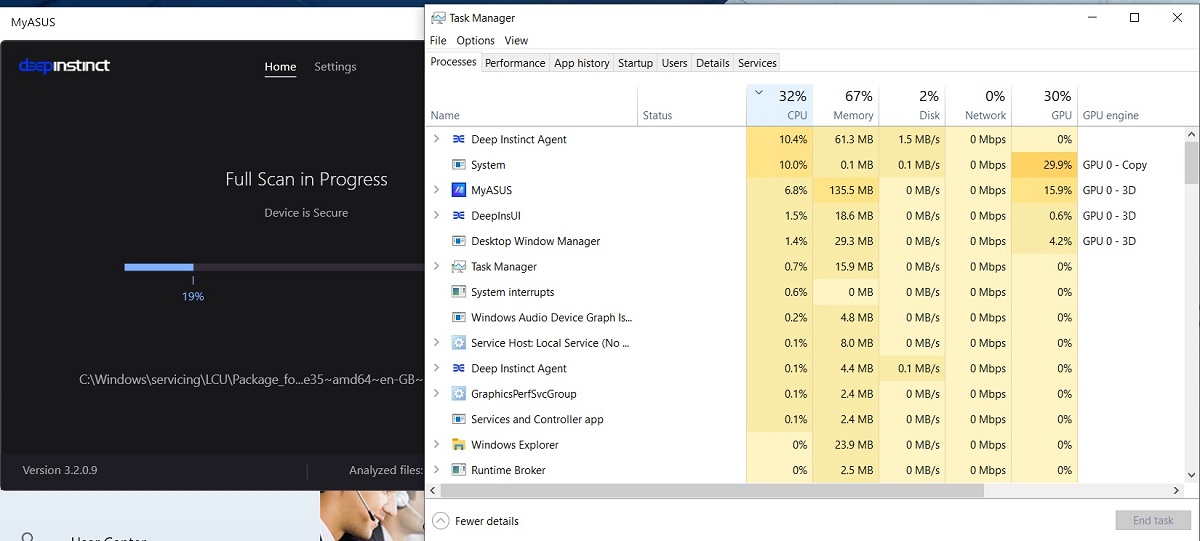Open the File menu
This screenshot has width=1200, height=541.
tap(438, 41)
